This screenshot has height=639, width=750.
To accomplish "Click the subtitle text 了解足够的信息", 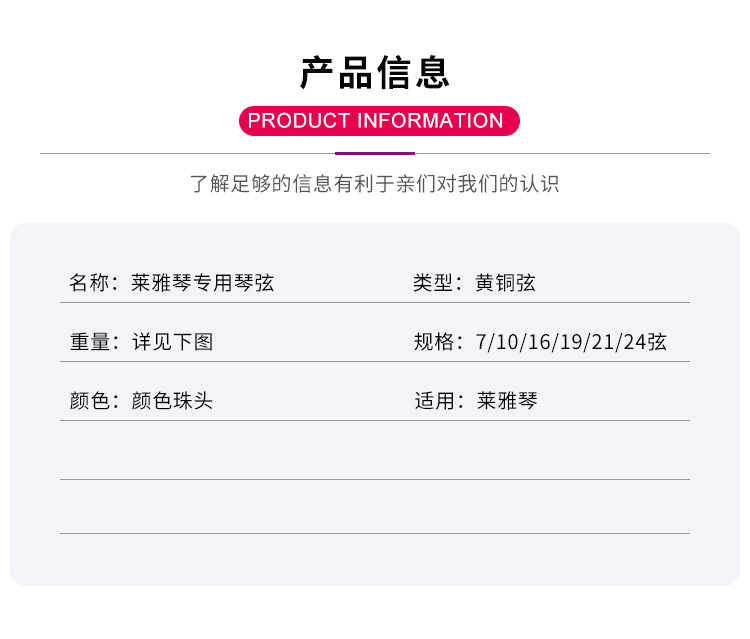I will [x=374, y=184].
